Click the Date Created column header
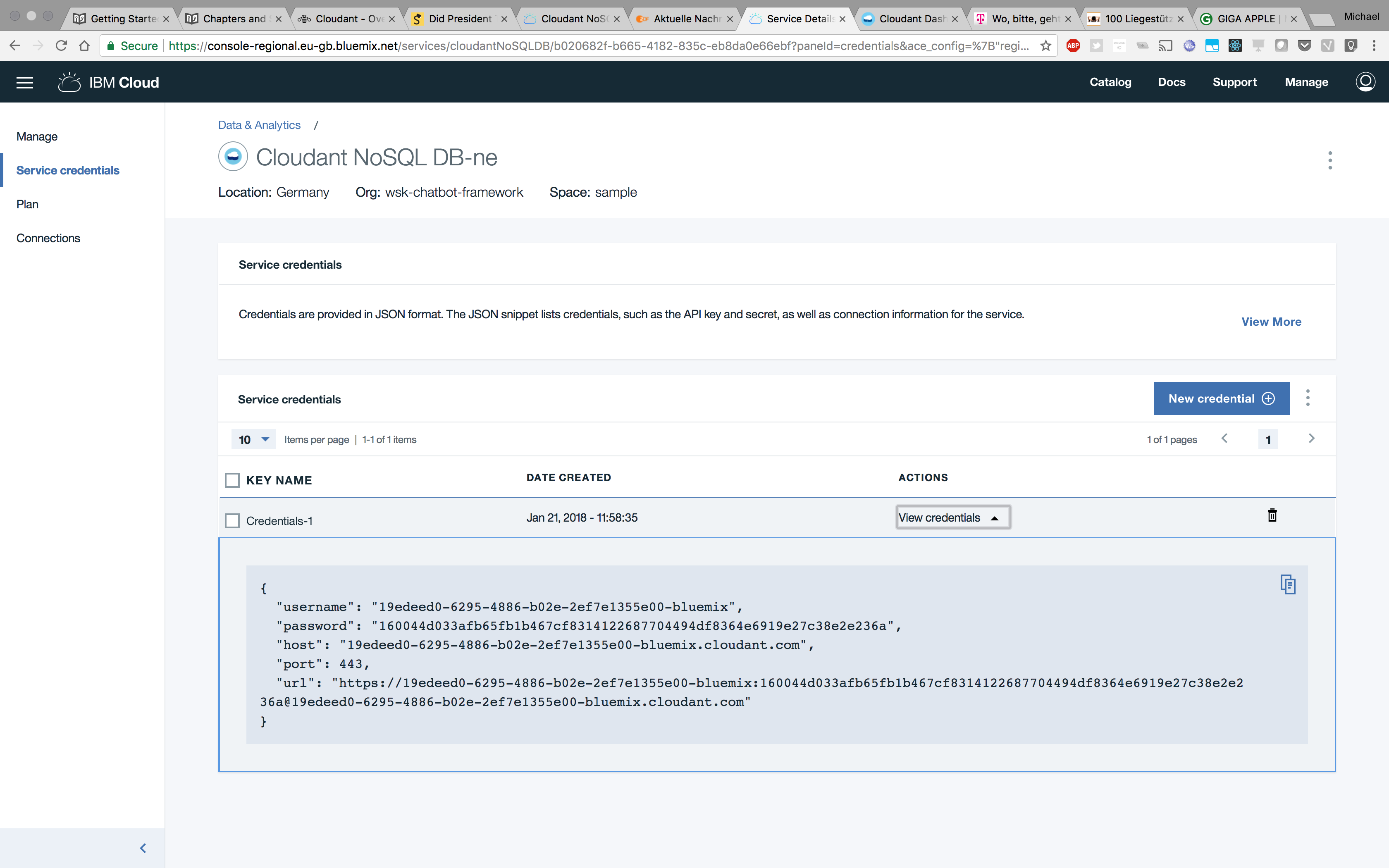This screenshot has width=1389, height=868. click(568, 478)
